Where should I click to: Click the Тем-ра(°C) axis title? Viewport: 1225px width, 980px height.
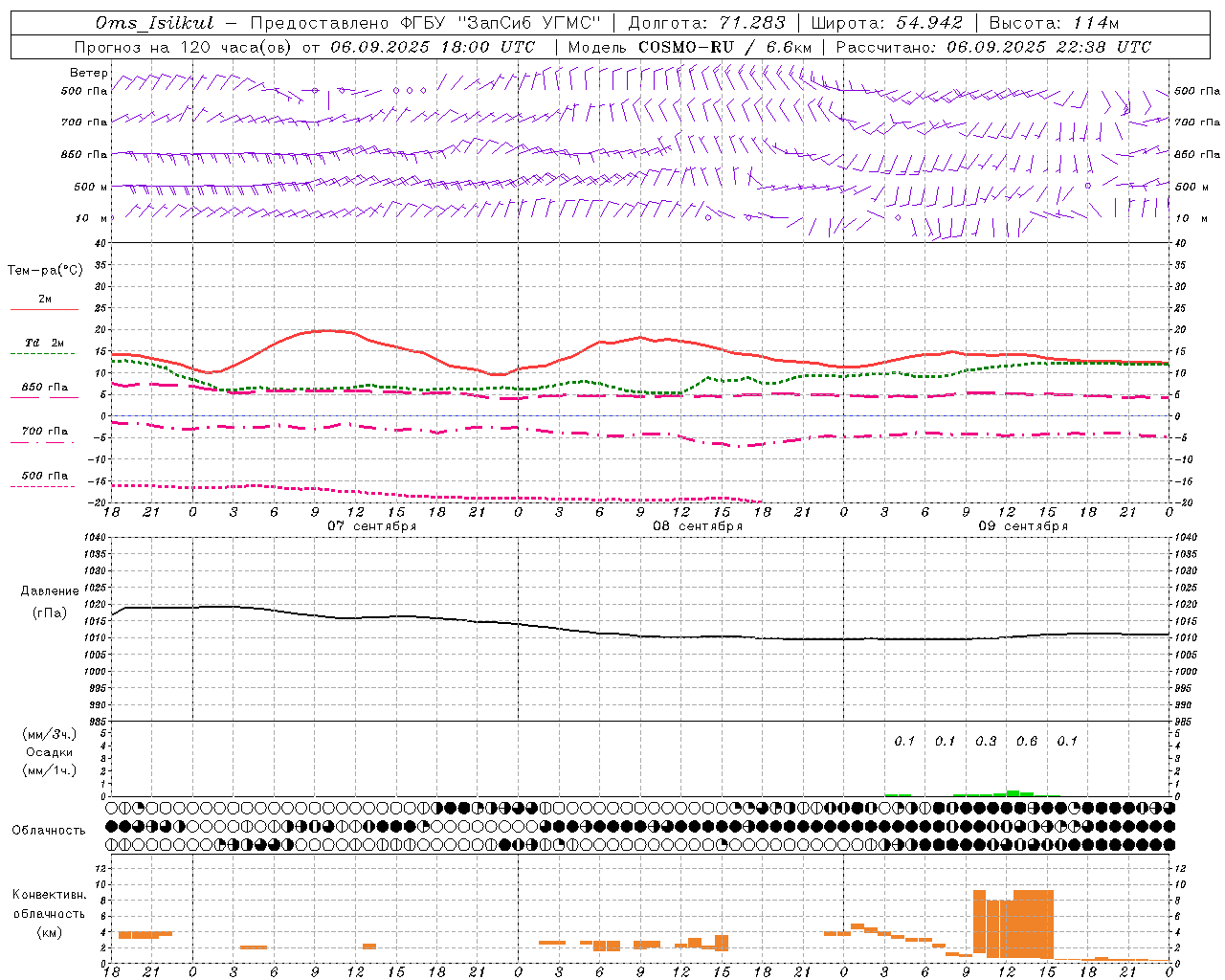point(45,271)
